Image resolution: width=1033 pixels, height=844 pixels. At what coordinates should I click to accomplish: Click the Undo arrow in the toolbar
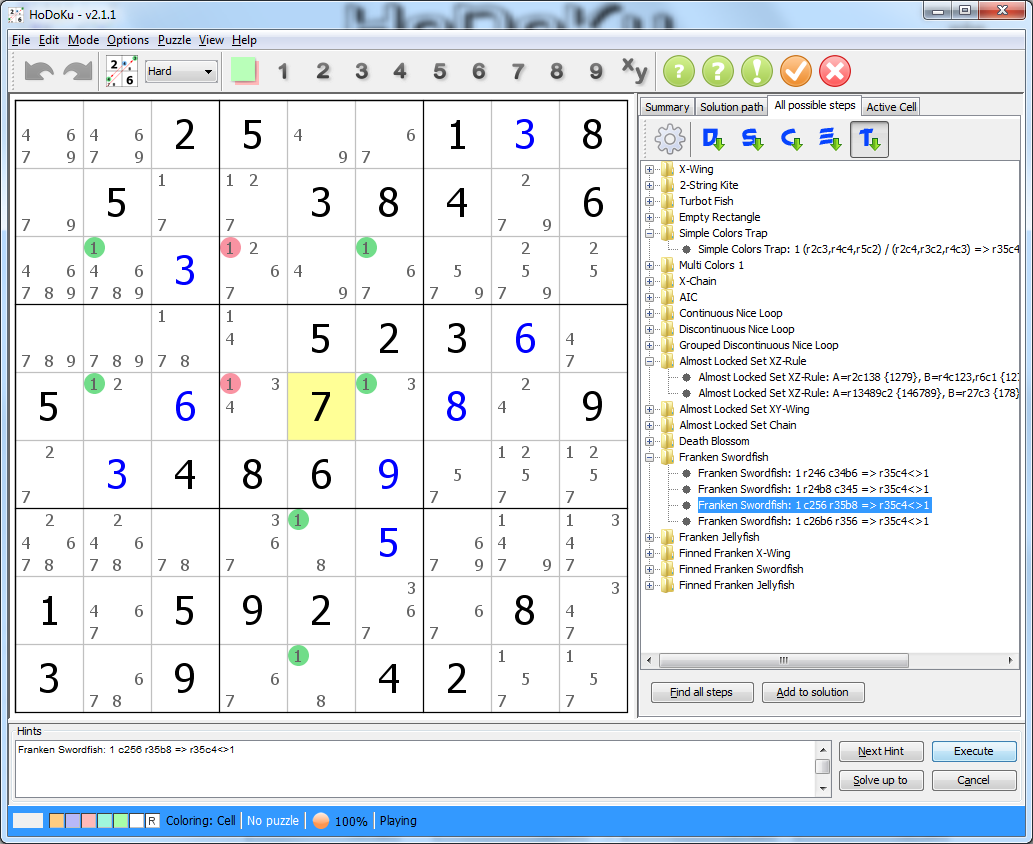(39, 72)
